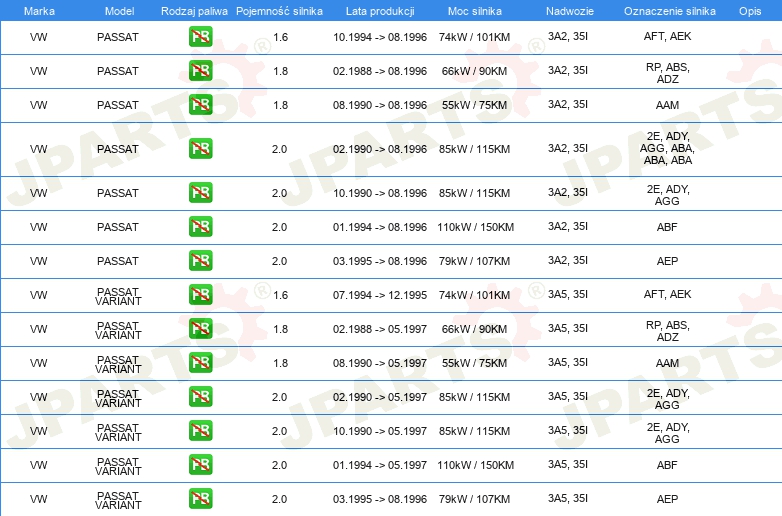Click 110kW / 150KM in 01.1994 -> 08.1996 row
Image resolution: width=782 pixels, height=516 pixels.
(475, 227)
